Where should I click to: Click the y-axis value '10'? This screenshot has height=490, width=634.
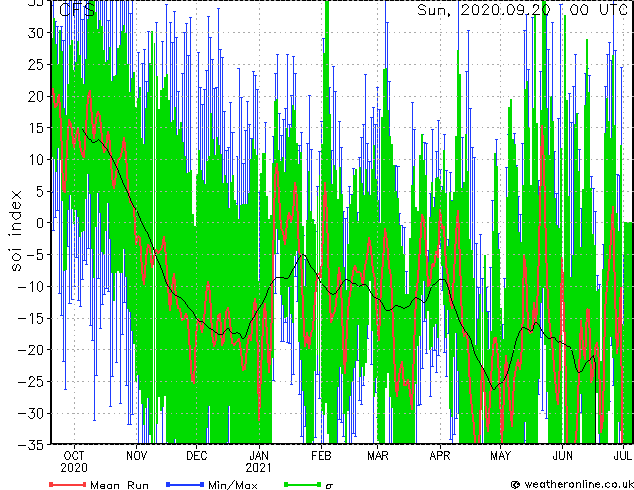click(35, 160)
